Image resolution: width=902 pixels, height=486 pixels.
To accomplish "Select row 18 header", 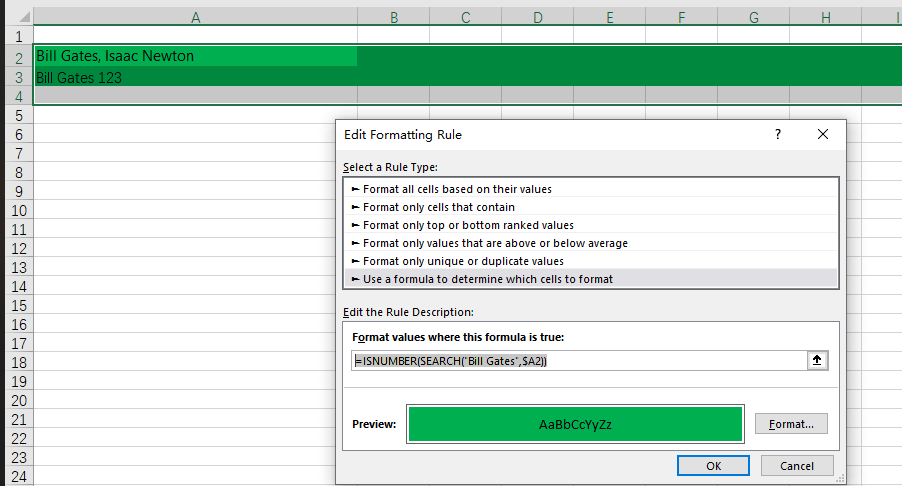I will (x=19, y=362).
